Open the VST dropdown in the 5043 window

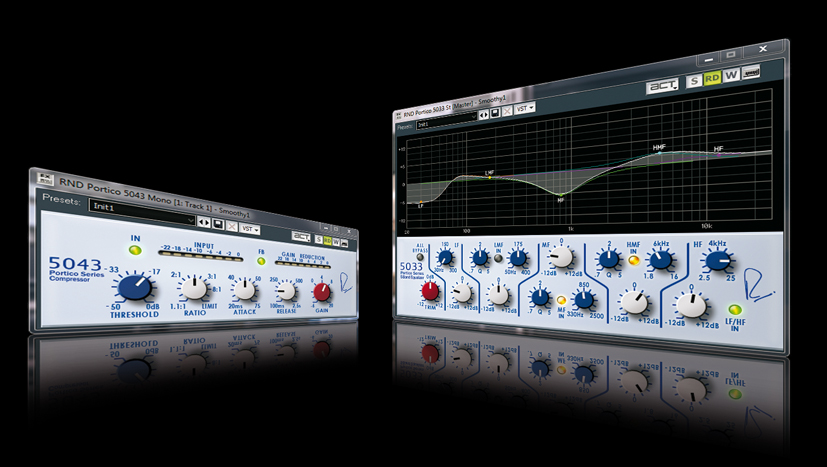(249, 229)
